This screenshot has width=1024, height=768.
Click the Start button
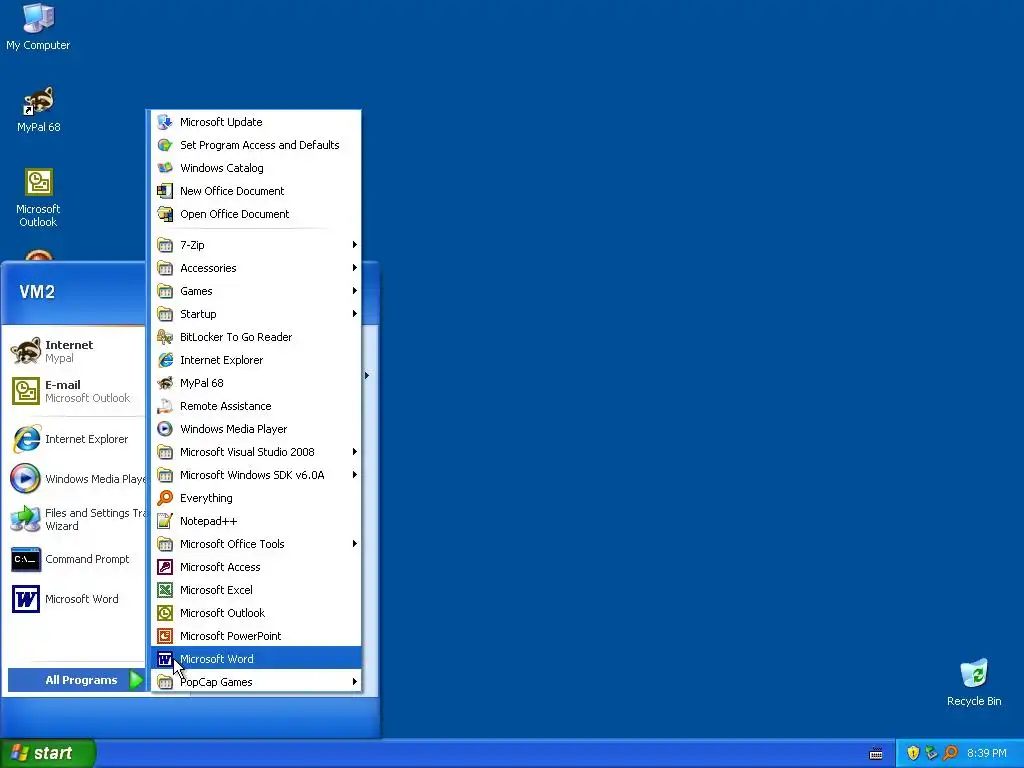point(47,753)
